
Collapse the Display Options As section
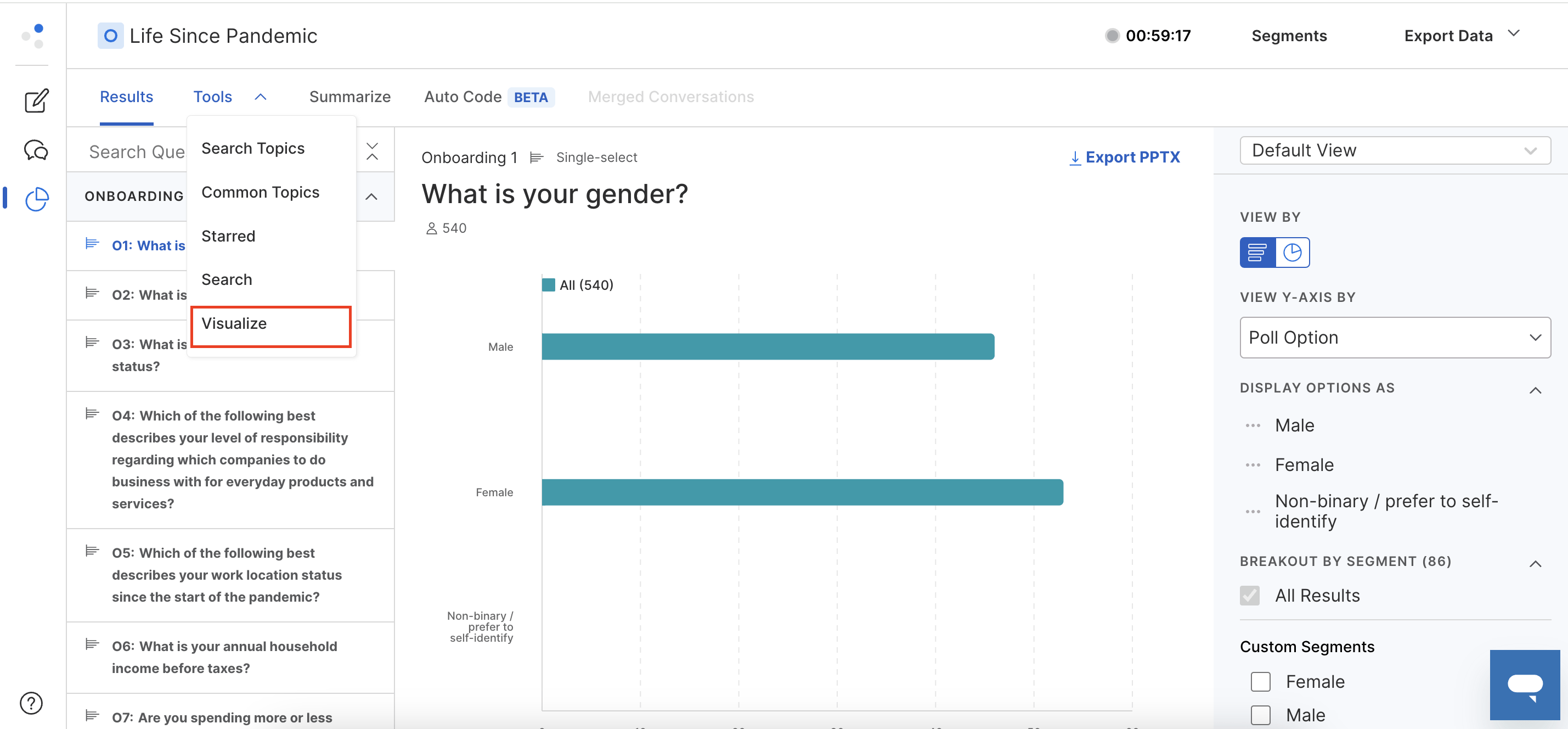pyautogui.click(x=1535, y=390)
